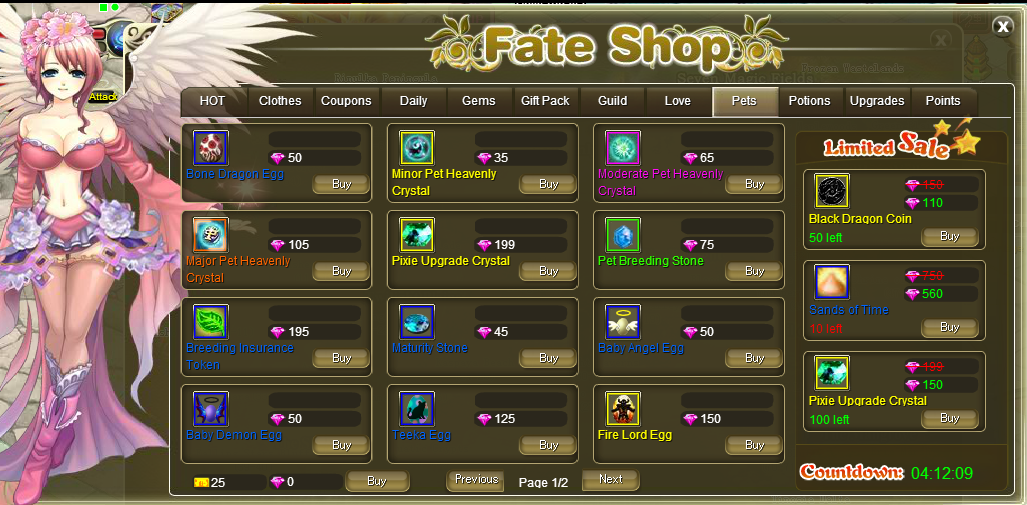Select the Pet Breeding Stone icon
This screenshot has height=505, width=1027.
click(623, 234)
